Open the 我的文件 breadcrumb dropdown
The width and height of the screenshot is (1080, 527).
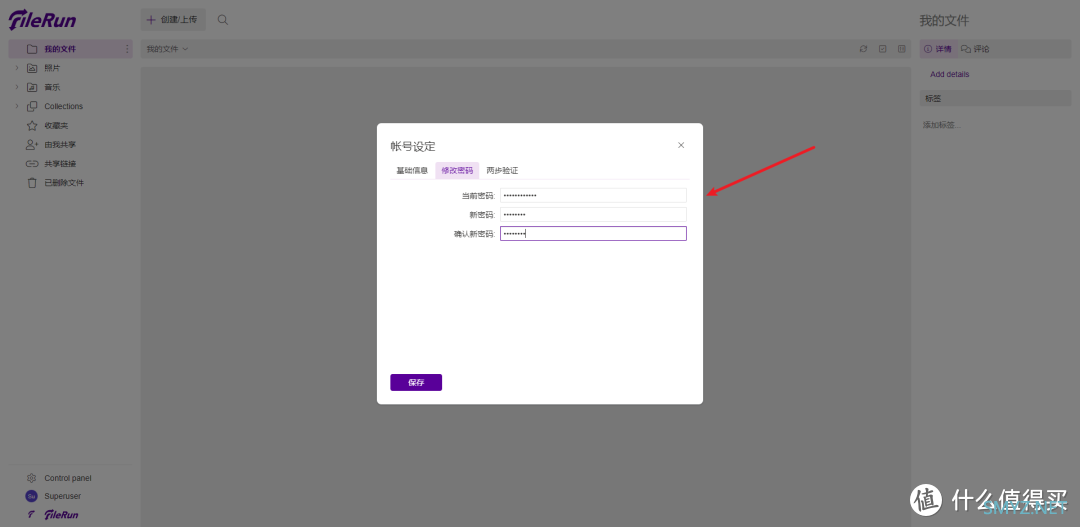click(167, 49)
